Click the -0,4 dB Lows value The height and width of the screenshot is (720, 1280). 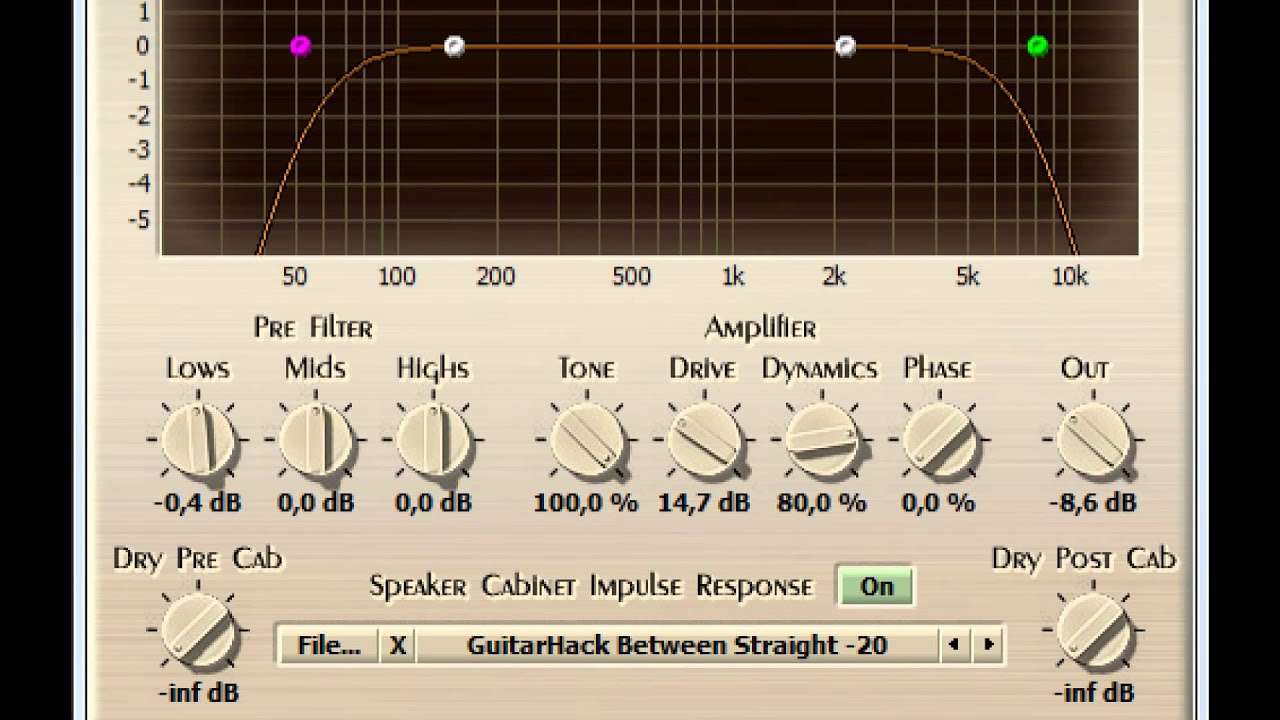point(198,502)
